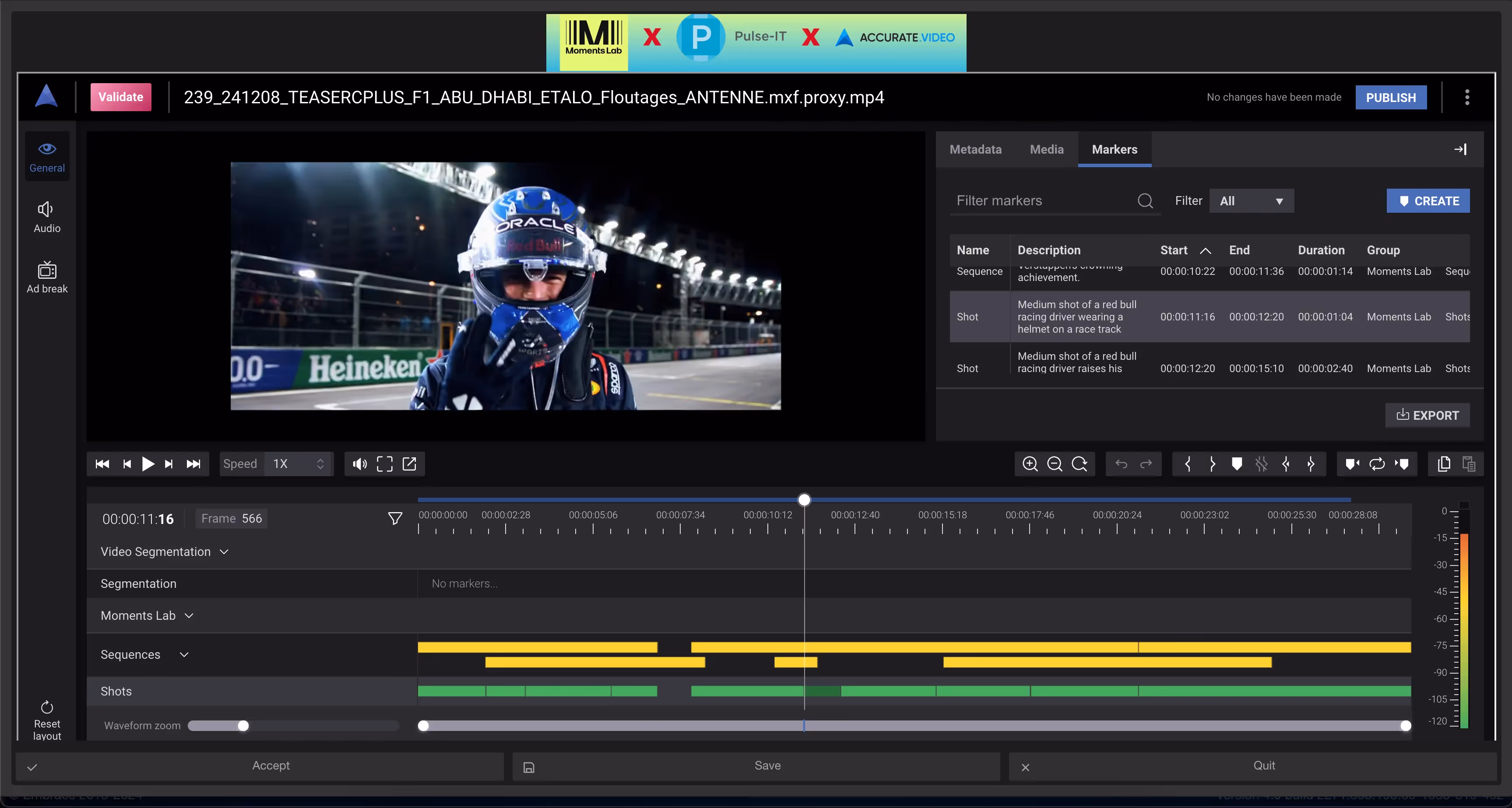Switch to the Metadata tab

[975, 150]
